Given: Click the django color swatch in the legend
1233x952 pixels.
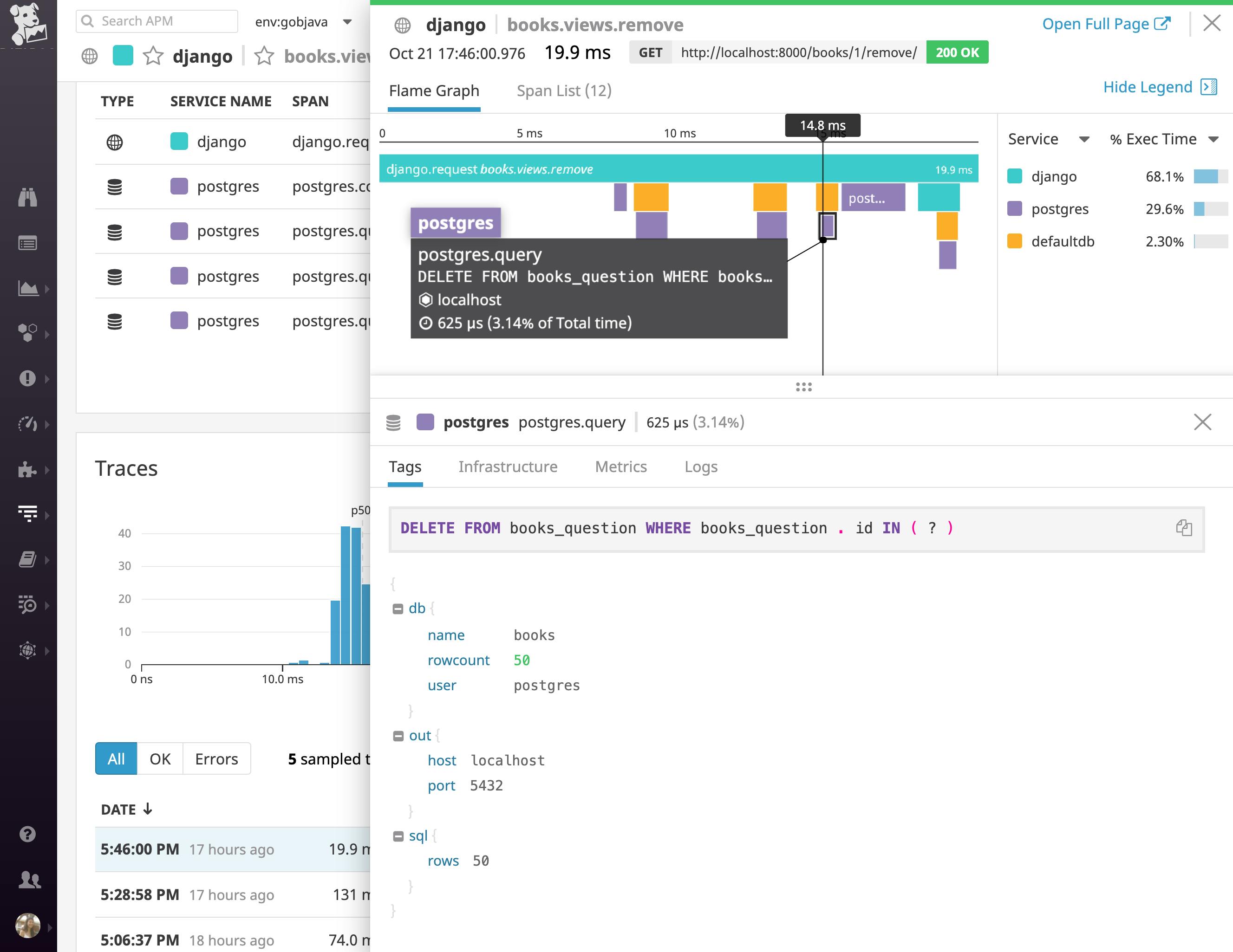Looking at the screenshot, I should coord(1015,177).
